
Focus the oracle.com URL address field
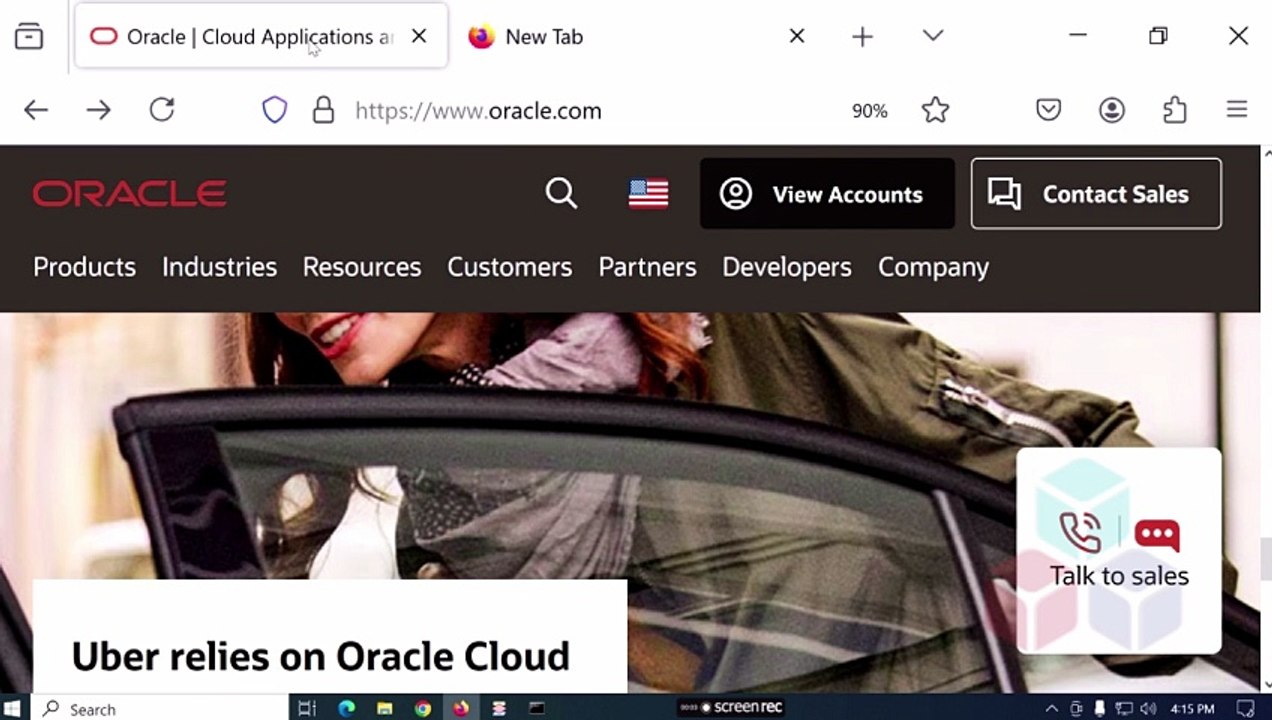point(478,111)
